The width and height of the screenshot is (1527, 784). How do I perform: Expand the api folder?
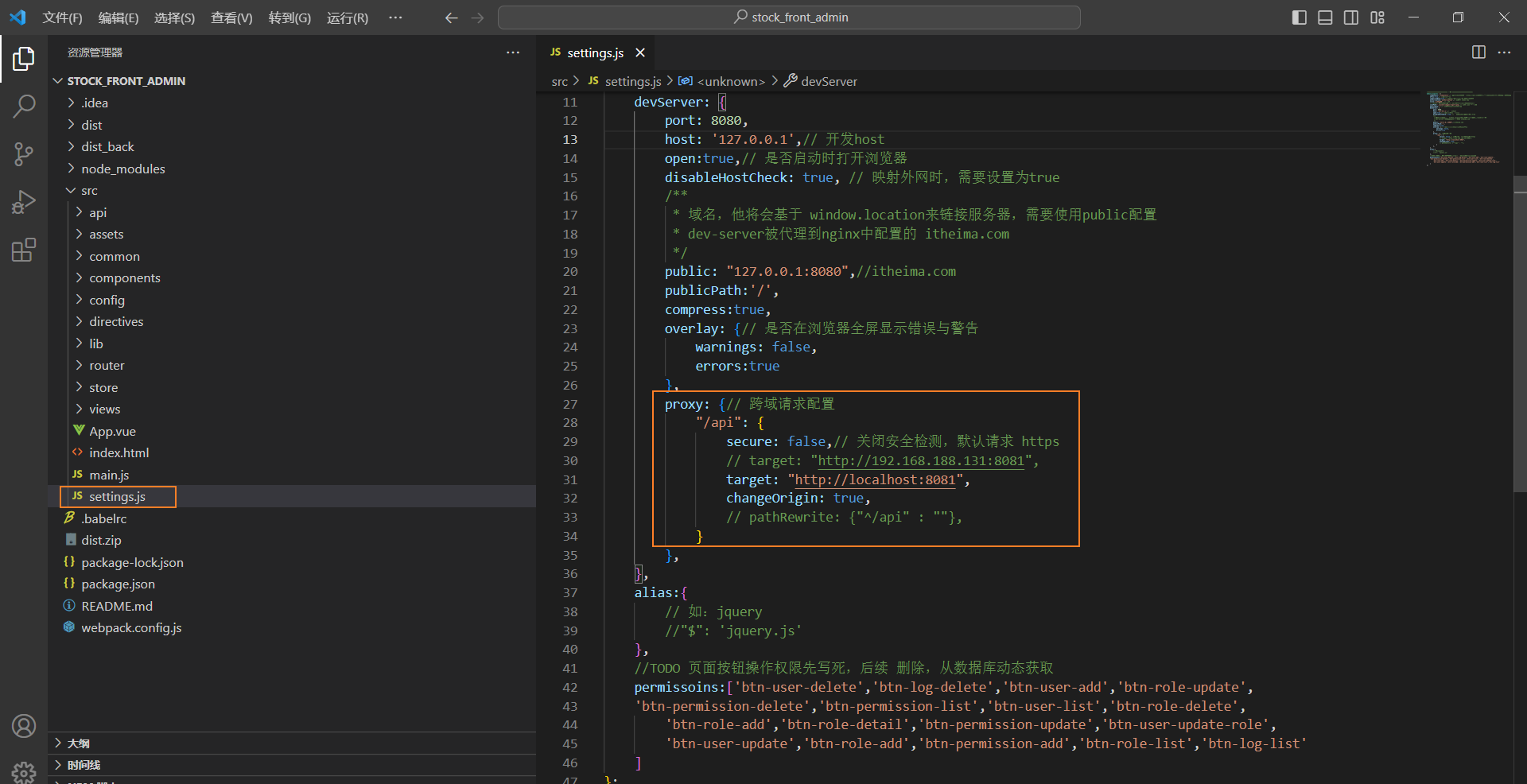[x=292, y=212]
